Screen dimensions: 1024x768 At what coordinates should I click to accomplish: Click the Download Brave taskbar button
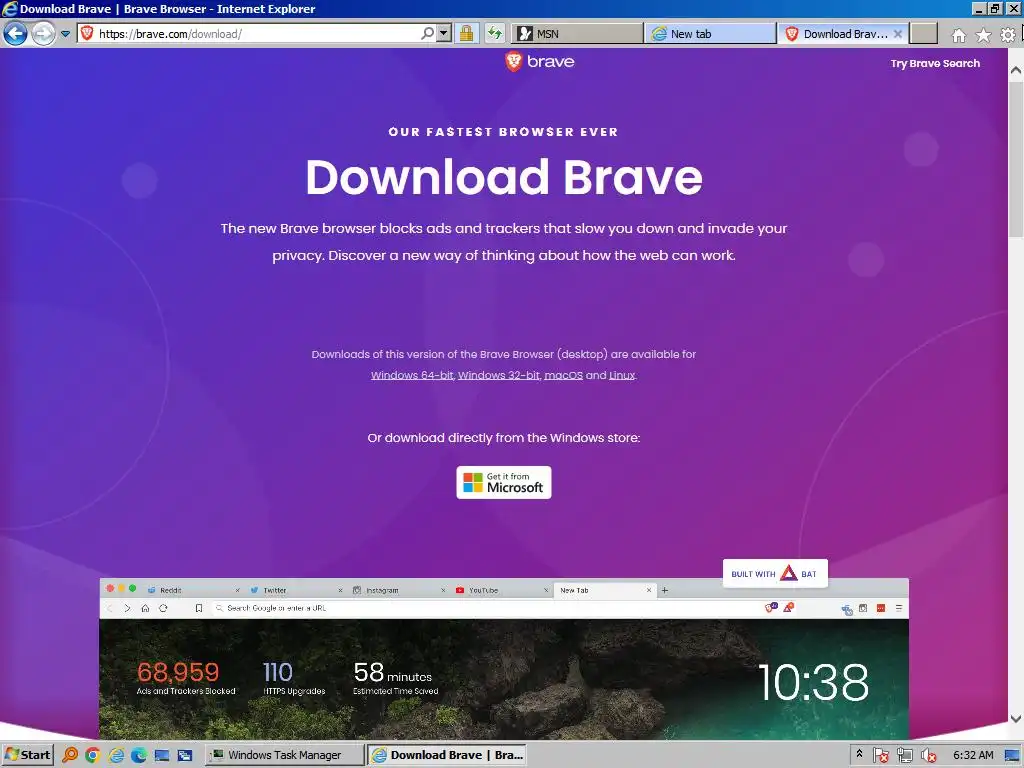[448, 755]
